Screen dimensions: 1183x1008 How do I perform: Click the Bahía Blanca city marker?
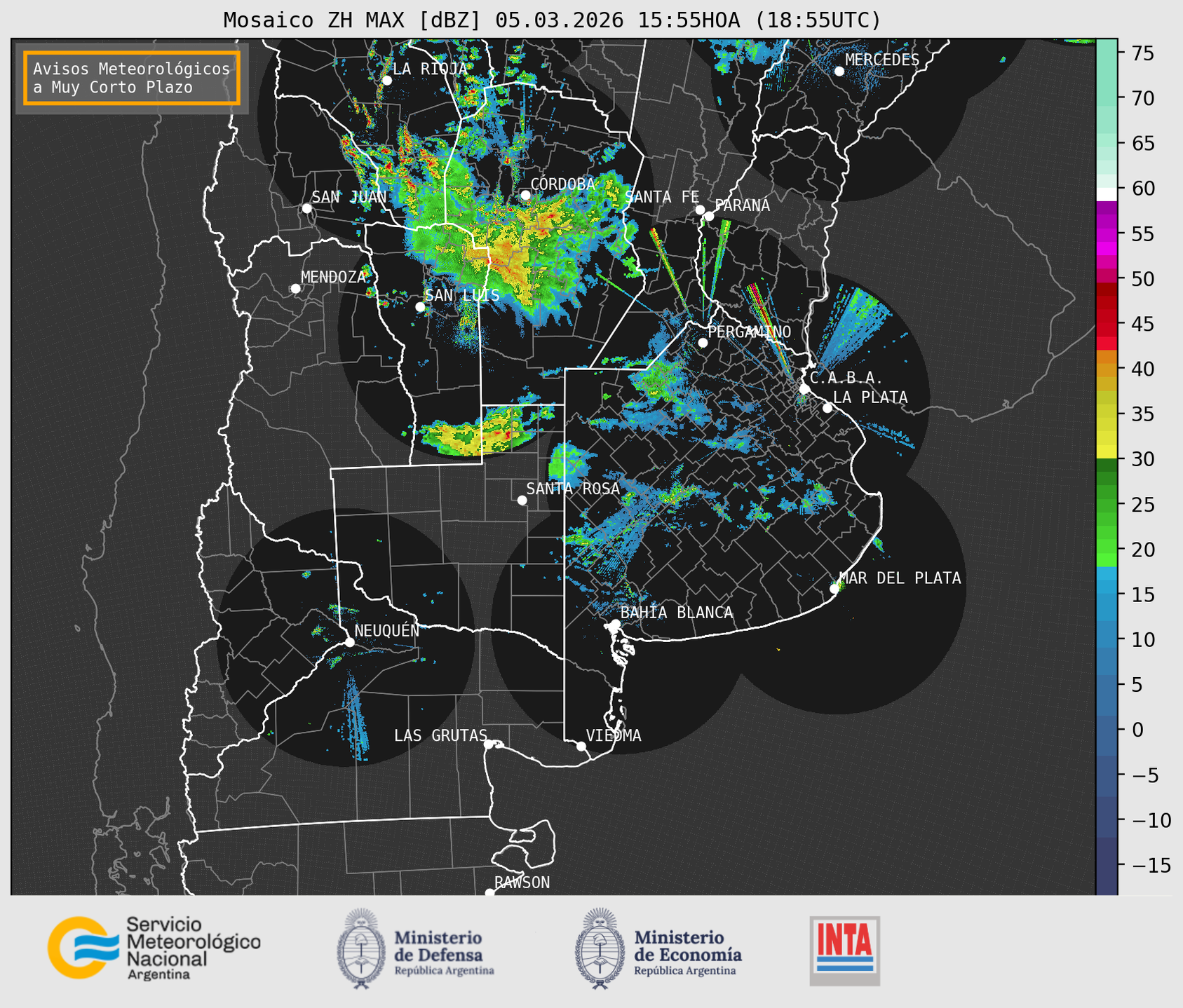[615, 624]
